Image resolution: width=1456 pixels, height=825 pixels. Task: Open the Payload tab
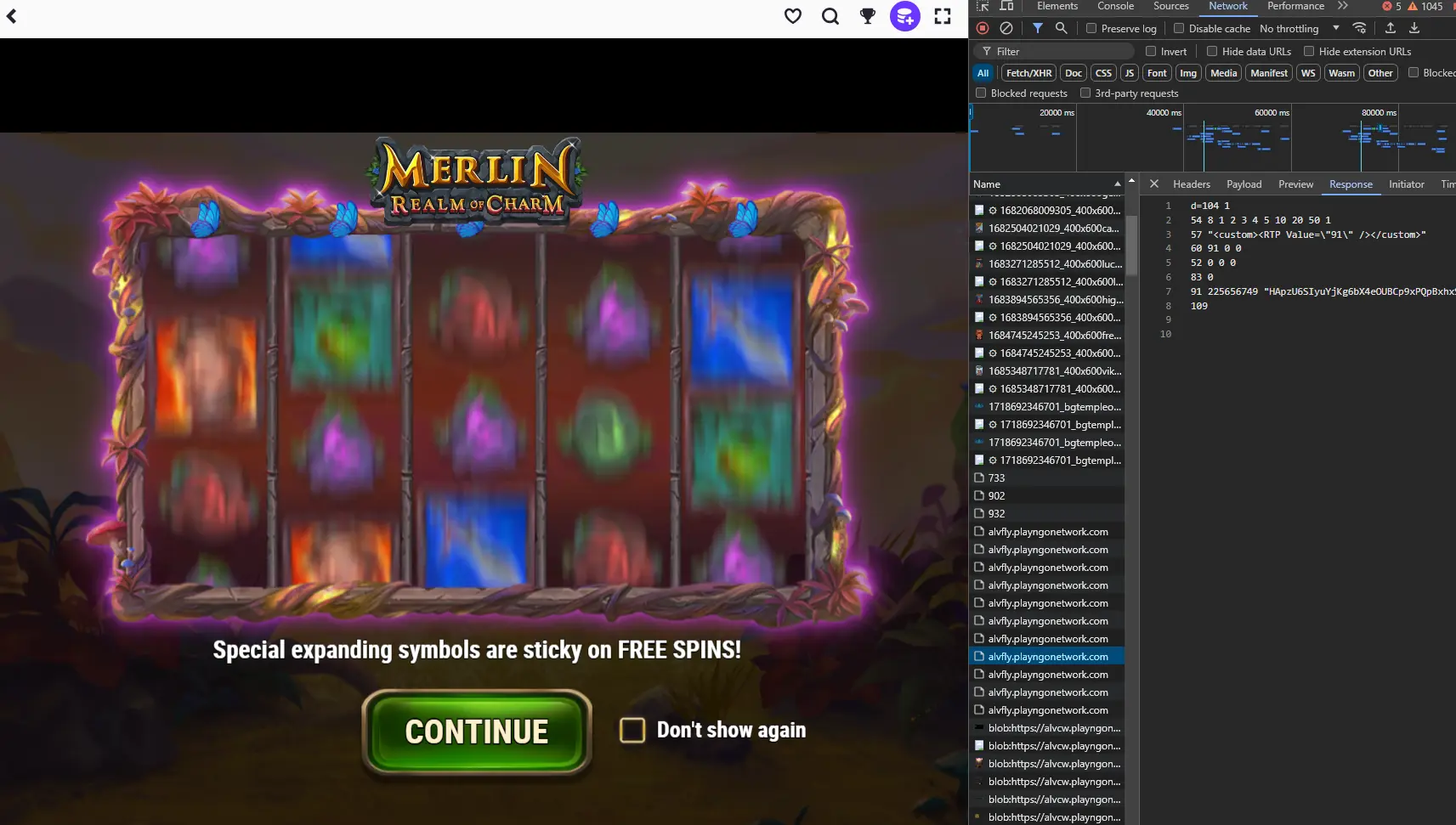(x=1244, y=184)
